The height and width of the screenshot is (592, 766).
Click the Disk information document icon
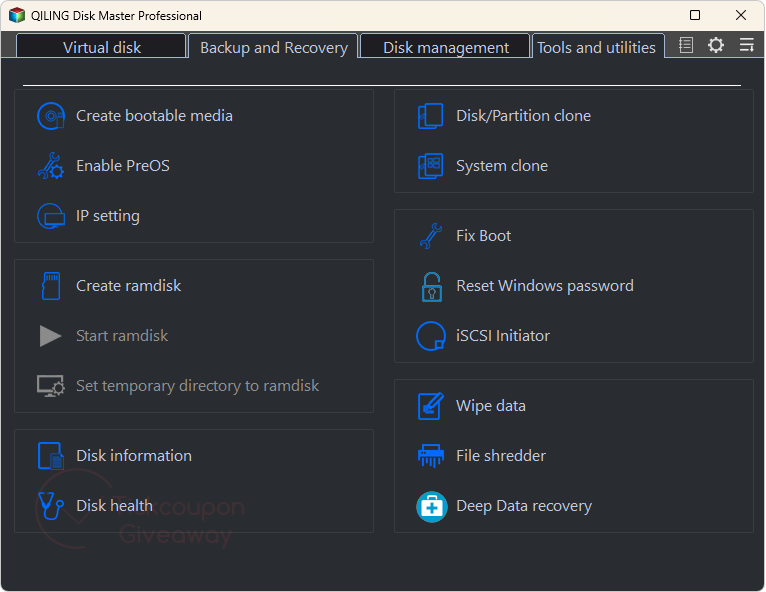click(x=51, y=456)
